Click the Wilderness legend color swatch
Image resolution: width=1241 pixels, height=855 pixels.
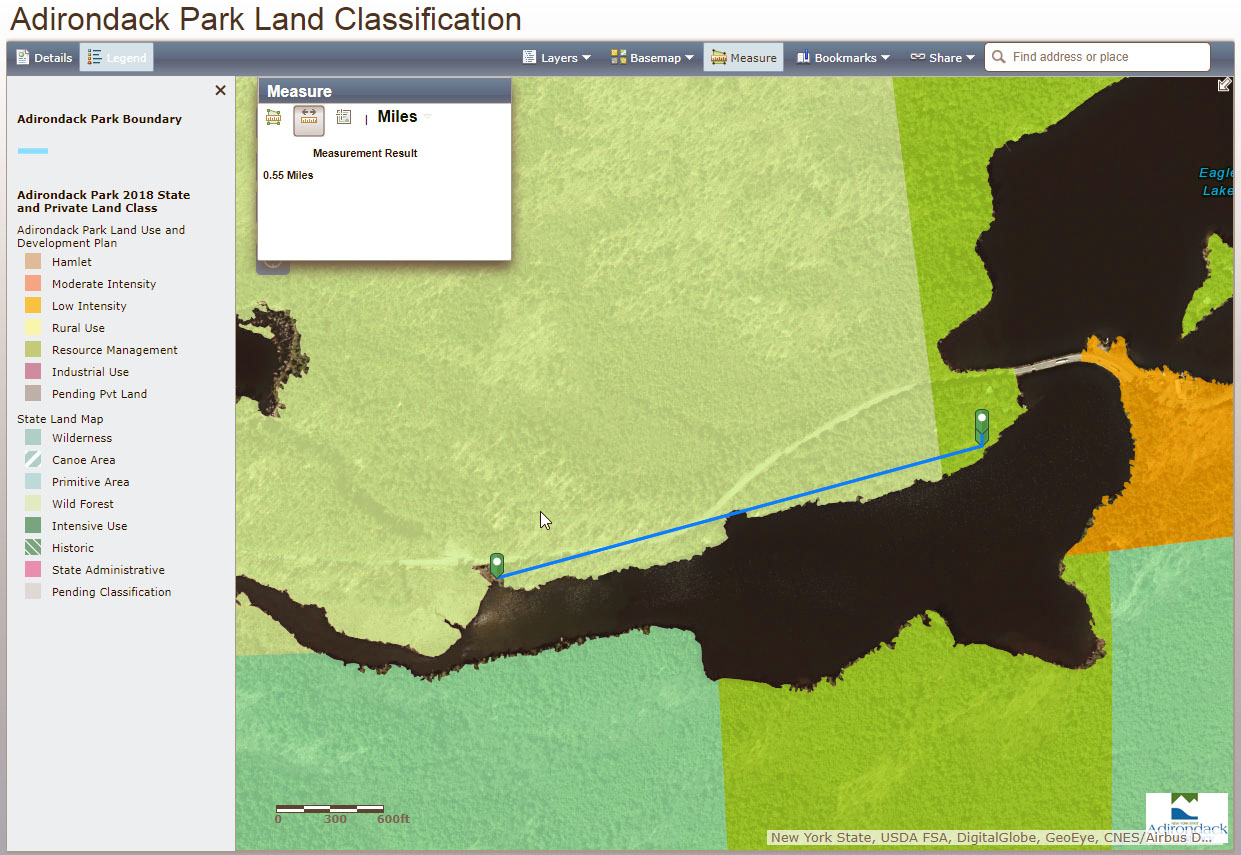pyautogui.click(x=33, y=438)
